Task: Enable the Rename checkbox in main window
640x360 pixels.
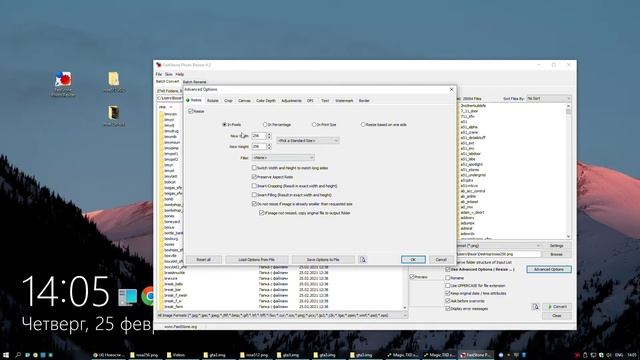Action: coord(448,278)
